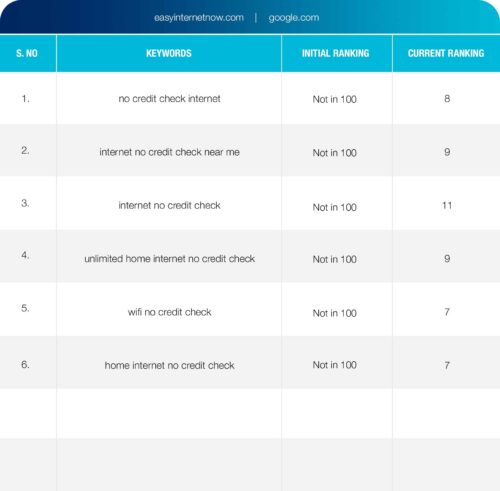Screen dimensions: 500x491
Task: Click the easyinternetnow.com header text
Action: (x=199, y=18)
